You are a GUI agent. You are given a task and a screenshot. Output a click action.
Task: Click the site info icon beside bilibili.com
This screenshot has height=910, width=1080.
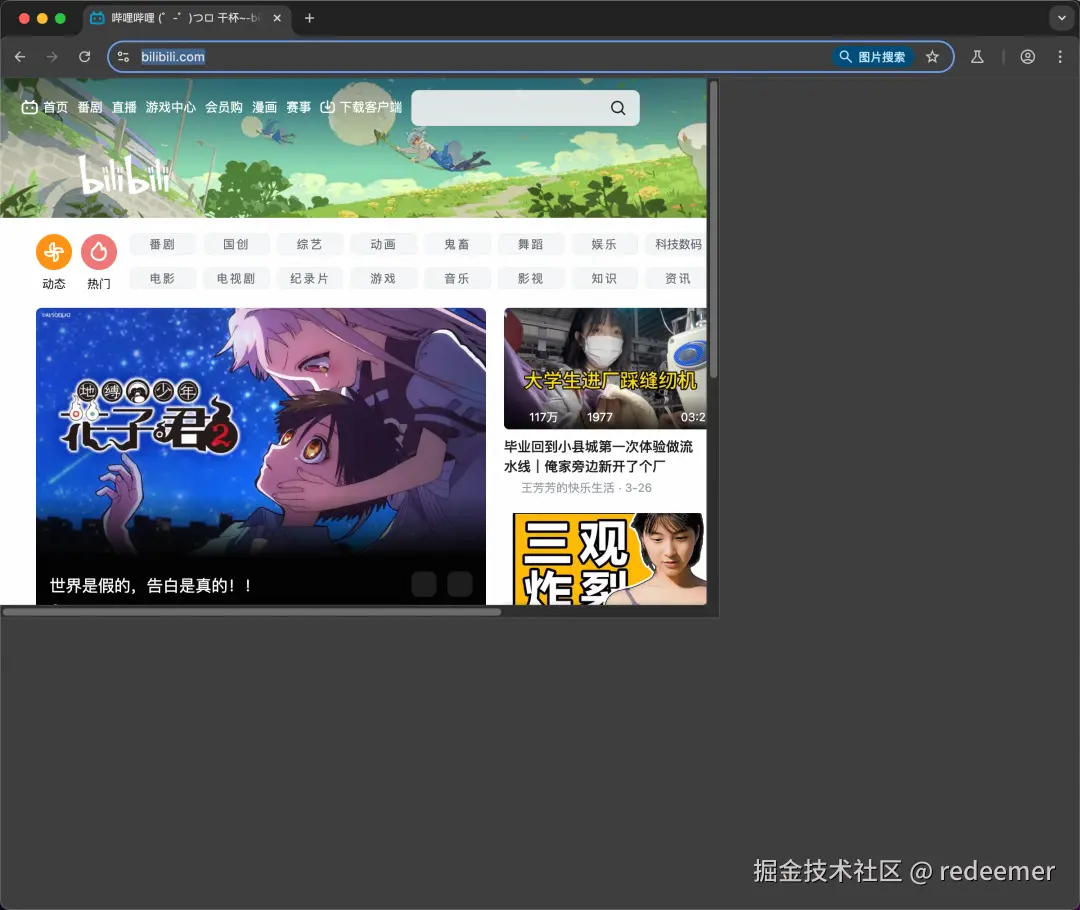tap(123, 57)
